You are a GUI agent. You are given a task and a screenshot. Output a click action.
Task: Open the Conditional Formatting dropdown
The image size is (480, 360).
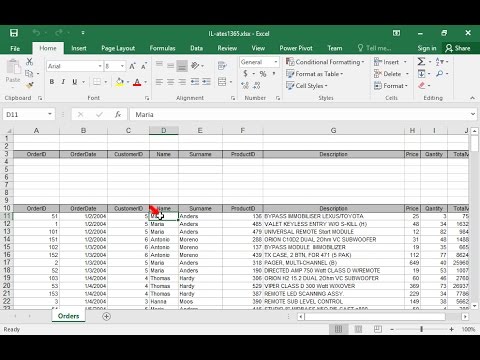click(x=325, y=62)
